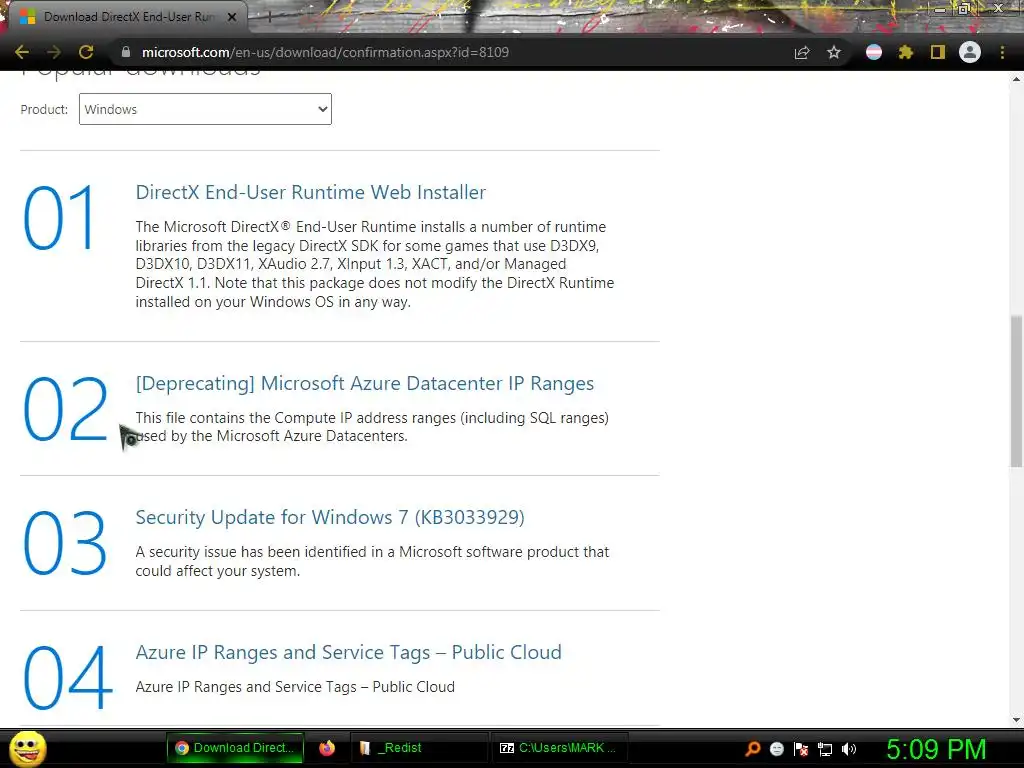Image resolution: width=1024 pixels, height=768 pixels.
Task: Click the big 04 number
Action: pyautogui.click(x=67, y=677)
